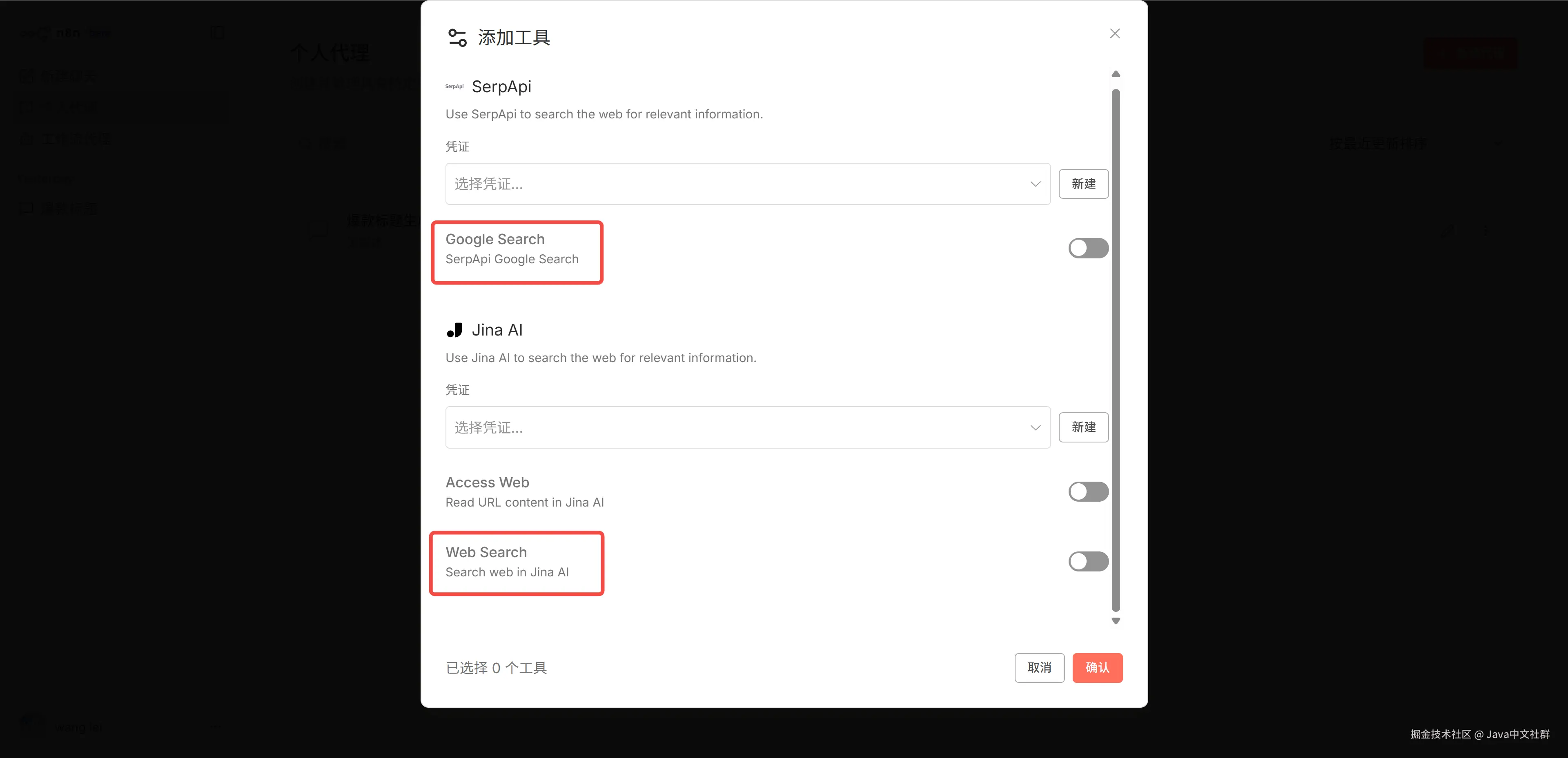Open the SerpApi 选择凭证 dropdown
Viewport: 1568px width, 758px height.
pos(748,184)
